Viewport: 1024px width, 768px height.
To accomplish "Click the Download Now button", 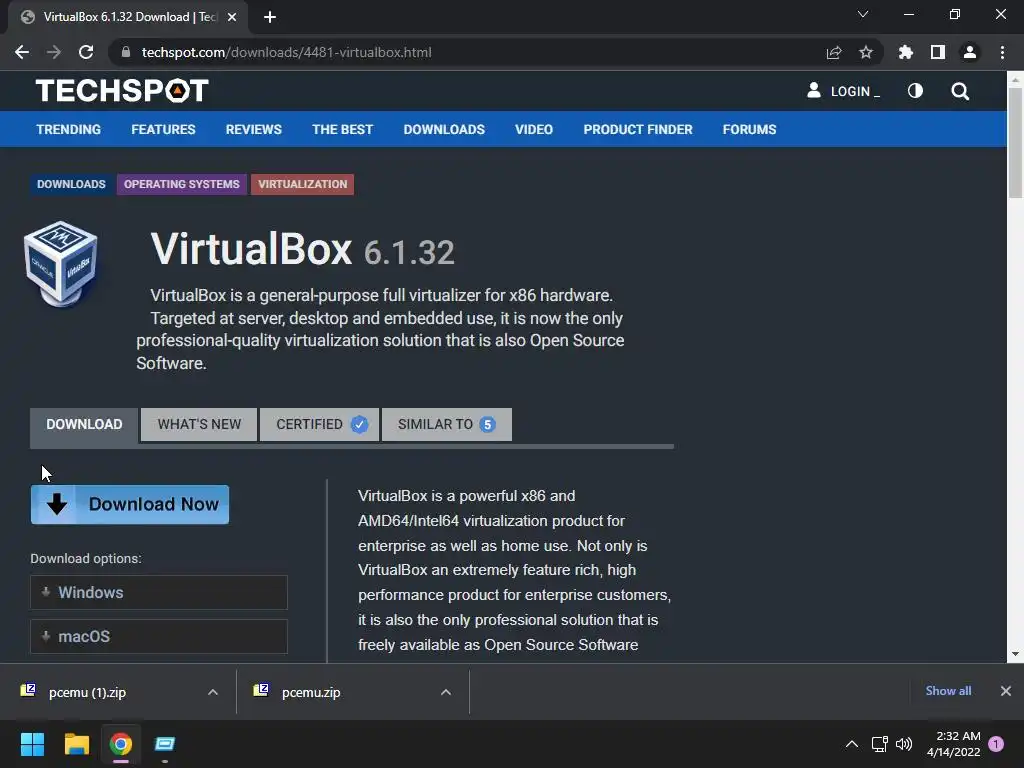I will coord(130,504).
